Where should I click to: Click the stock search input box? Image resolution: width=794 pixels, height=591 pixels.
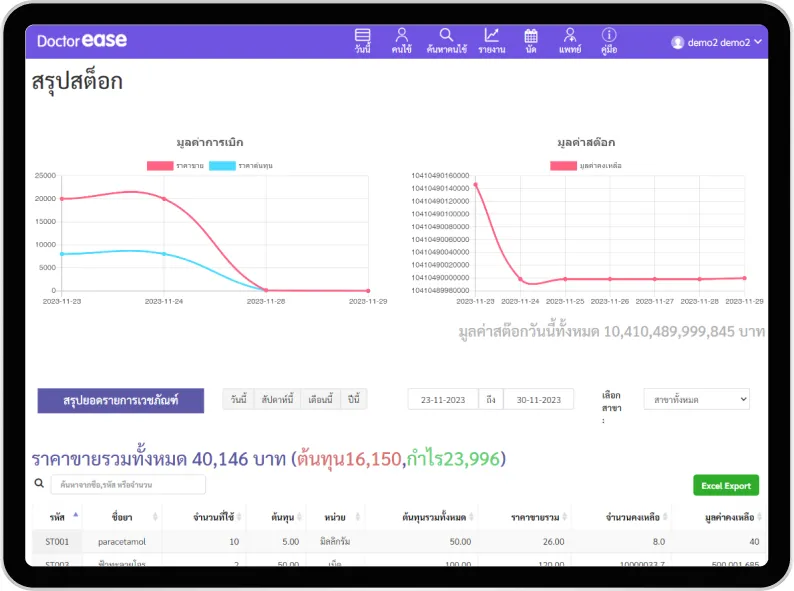127,485
